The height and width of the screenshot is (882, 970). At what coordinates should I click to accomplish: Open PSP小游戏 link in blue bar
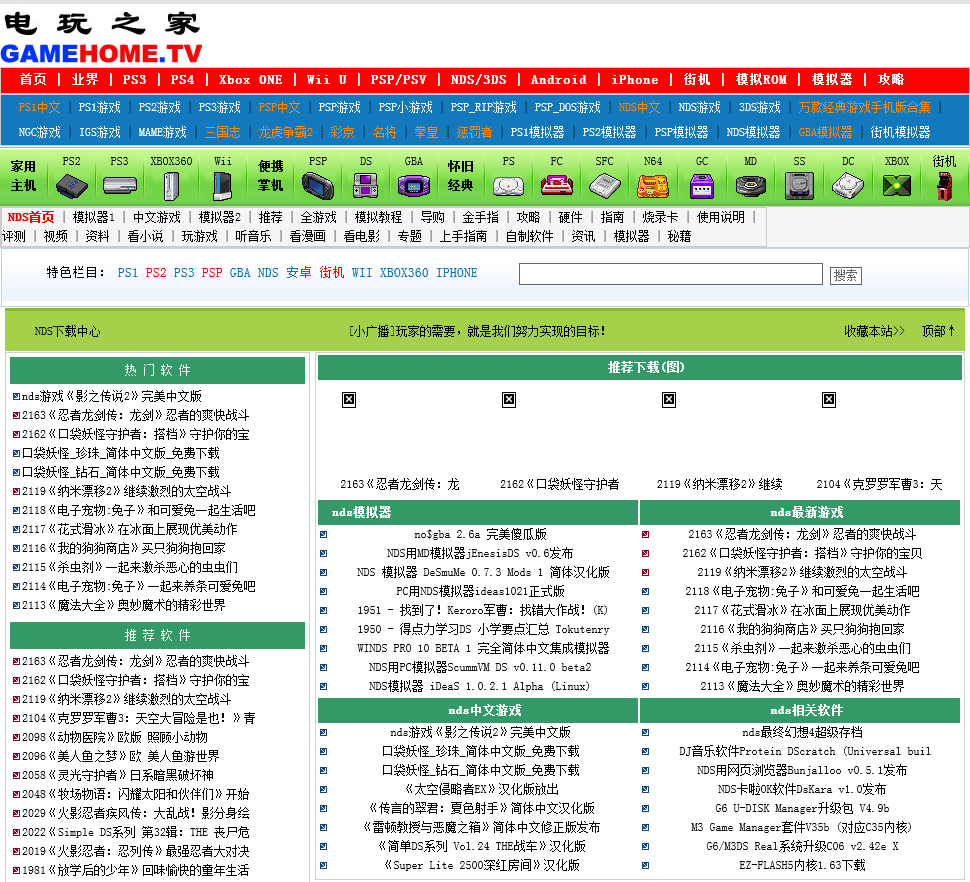pos(405,107)
